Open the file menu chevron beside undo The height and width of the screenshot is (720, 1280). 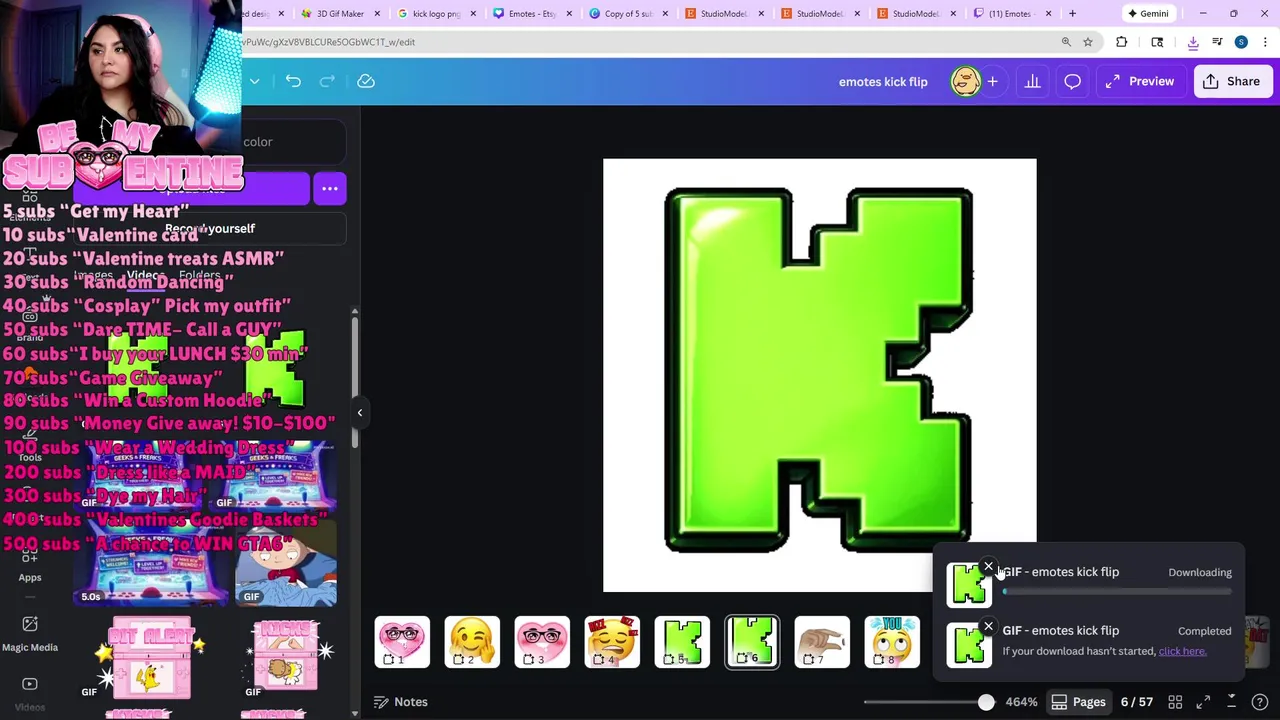254,81
